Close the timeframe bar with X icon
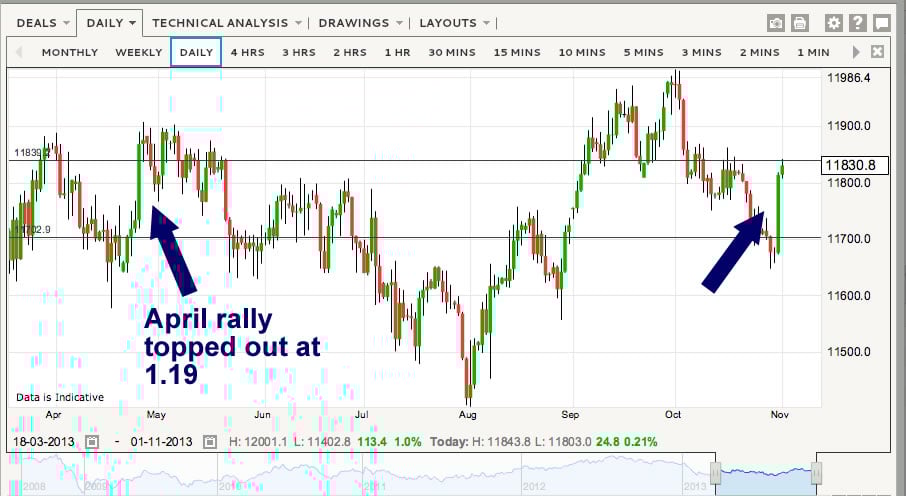906x496 pixels. (878, 52)
